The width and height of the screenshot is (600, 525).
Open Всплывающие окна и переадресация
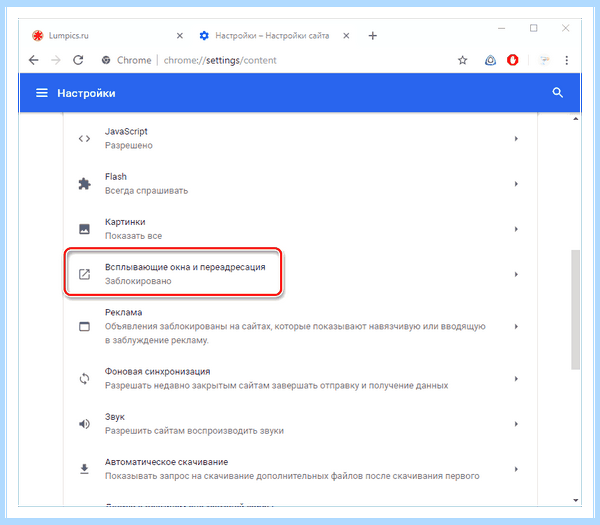(x=300, y=274)
